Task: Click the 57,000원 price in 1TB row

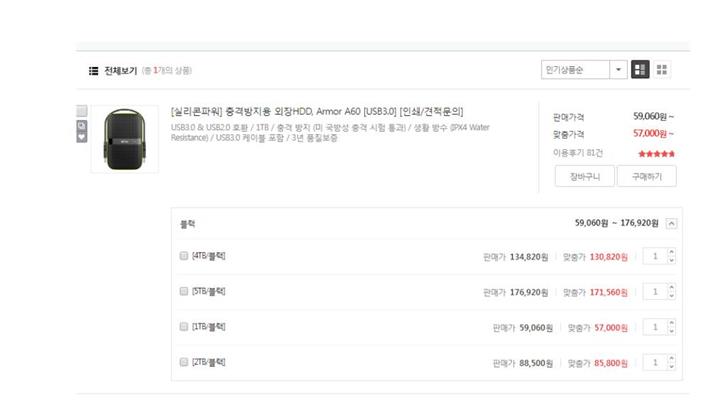Action: 611,328
